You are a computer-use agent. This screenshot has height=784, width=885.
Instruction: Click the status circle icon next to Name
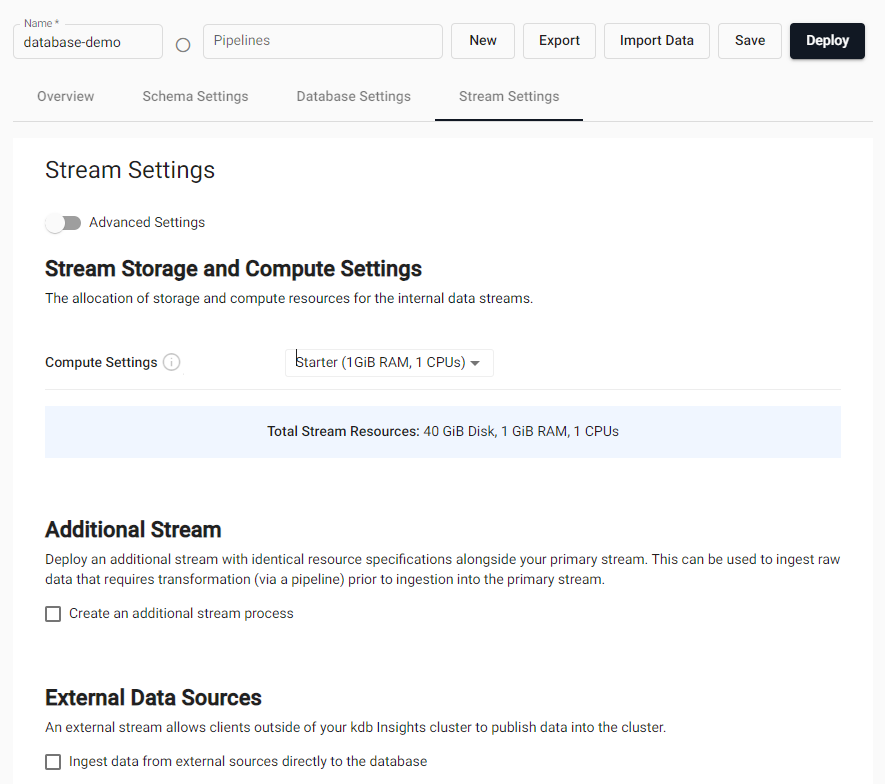(x=183, y=45)
